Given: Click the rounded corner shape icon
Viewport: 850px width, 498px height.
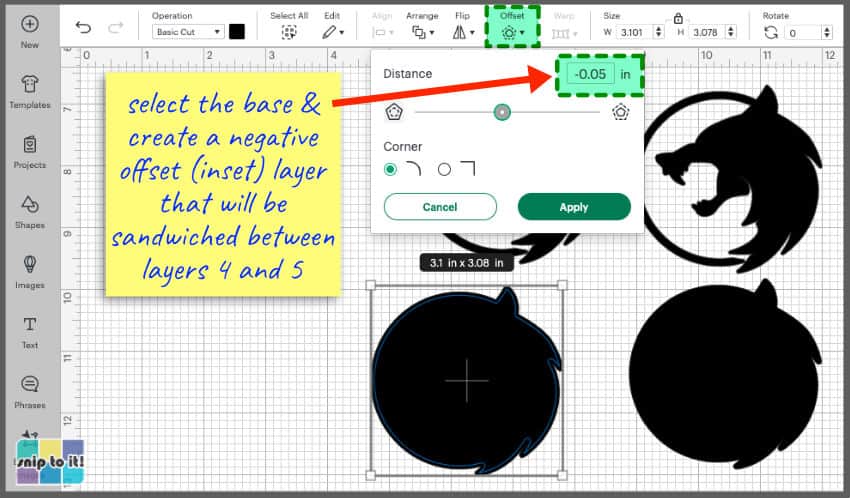Looking at the screenshot, I should (413, 169).
